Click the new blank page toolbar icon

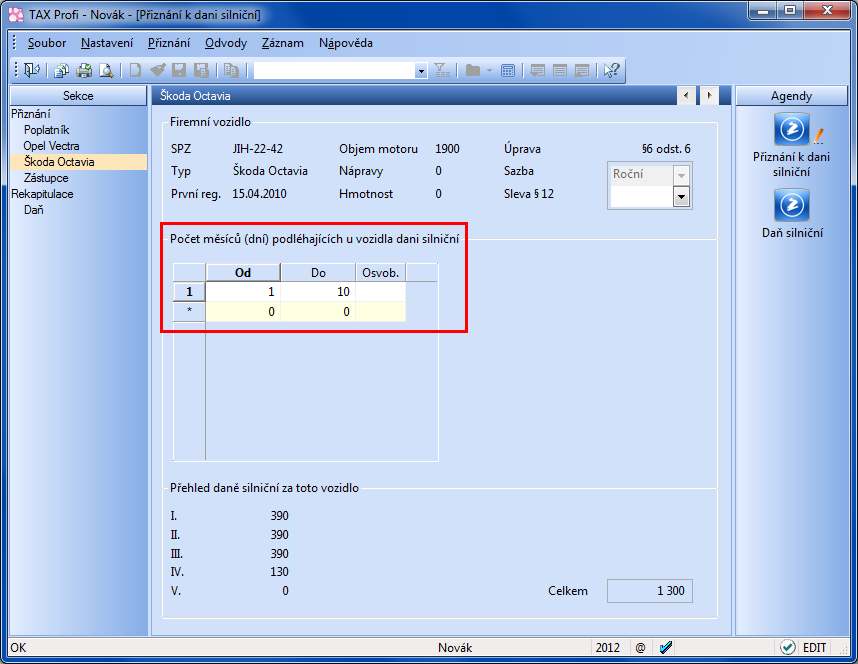click(135, 70)
